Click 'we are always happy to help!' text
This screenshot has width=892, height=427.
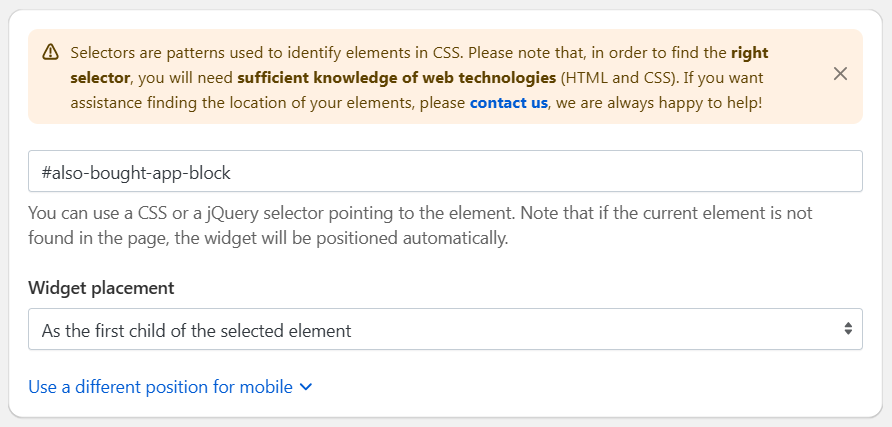(657, 103)
